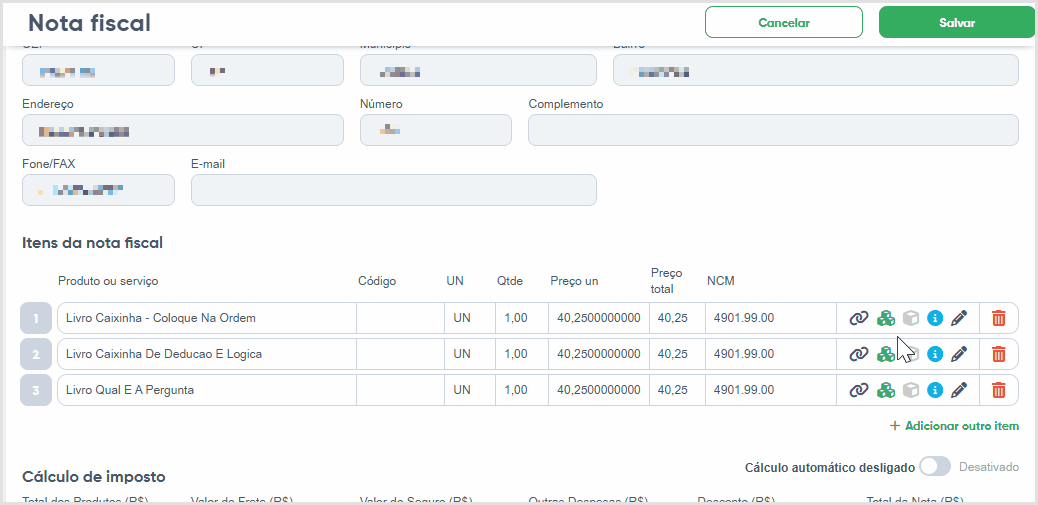Open green stock cubes icon on item 1
Viewport: 1038px width, 505px height.
[x=886, y=318]
